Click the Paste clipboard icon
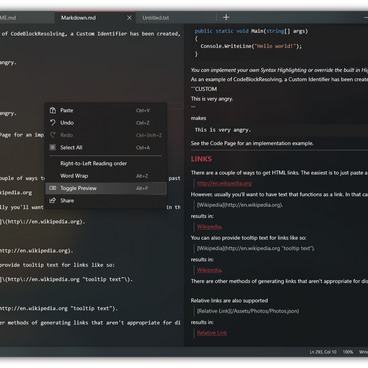The height and width of the screenshot is (368, 368). pyautogui.click(x=53, y=110)
